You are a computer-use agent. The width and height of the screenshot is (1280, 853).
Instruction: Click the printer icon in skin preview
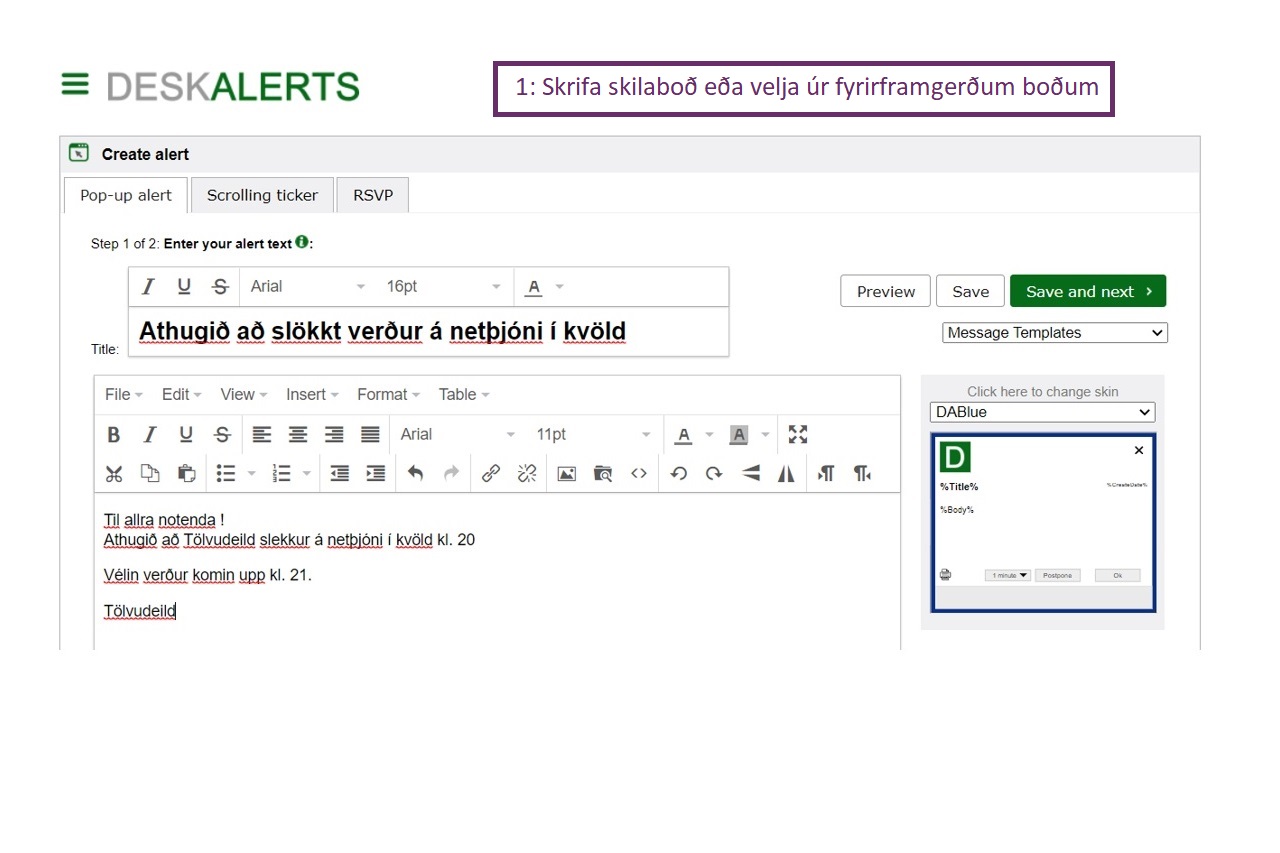[x=946, y=575]
